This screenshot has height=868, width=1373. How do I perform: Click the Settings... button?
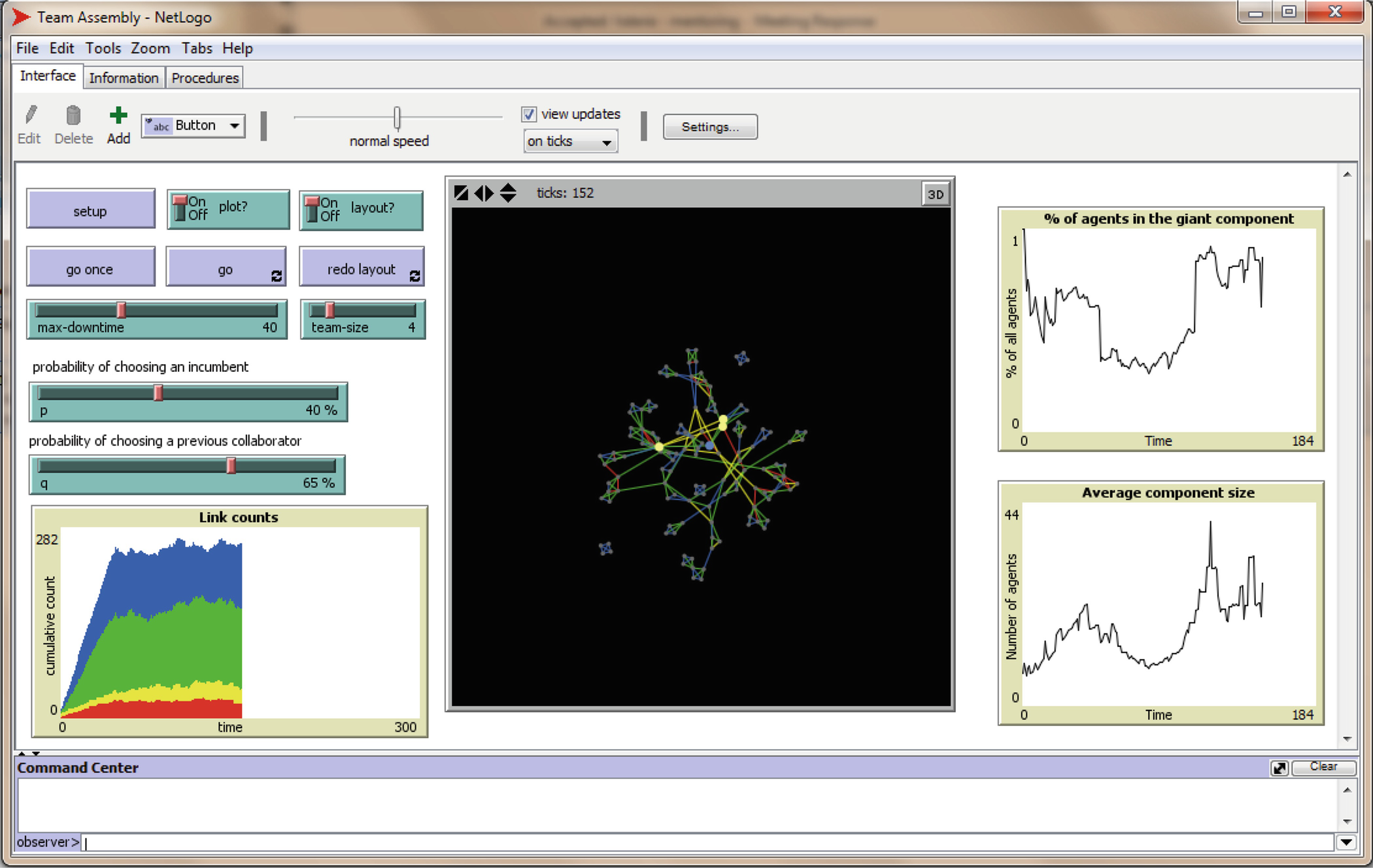[x=710, y=127]
